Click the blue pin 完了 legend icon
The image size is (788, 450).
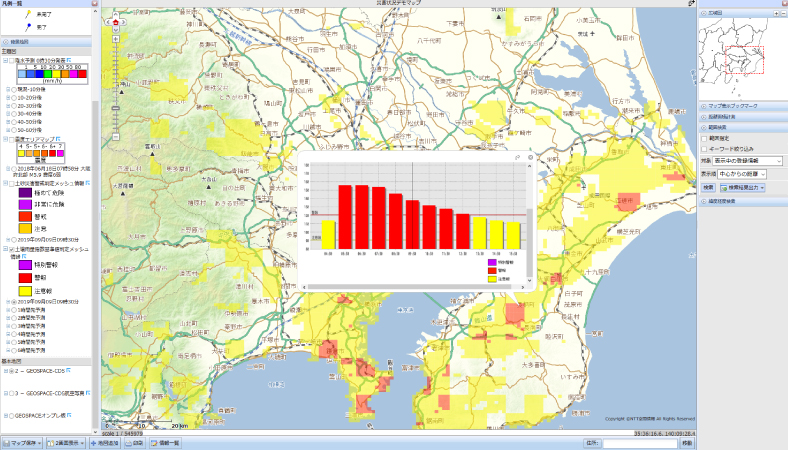28,27
